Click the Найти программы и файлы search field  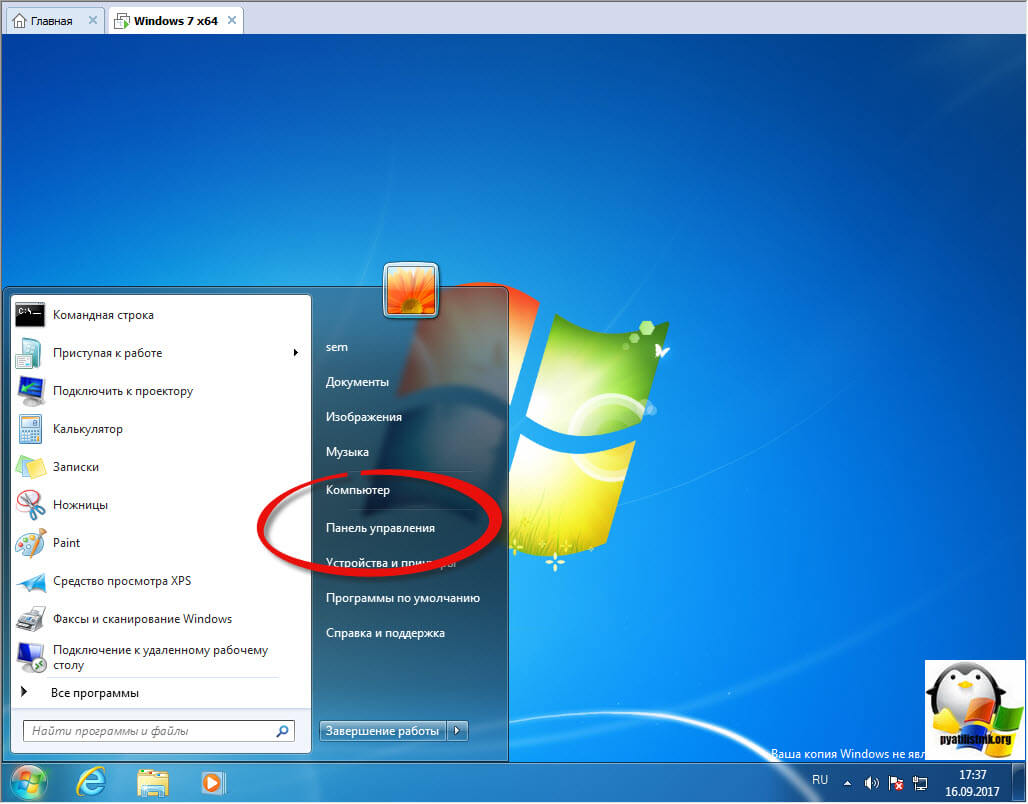pos(148,731)
